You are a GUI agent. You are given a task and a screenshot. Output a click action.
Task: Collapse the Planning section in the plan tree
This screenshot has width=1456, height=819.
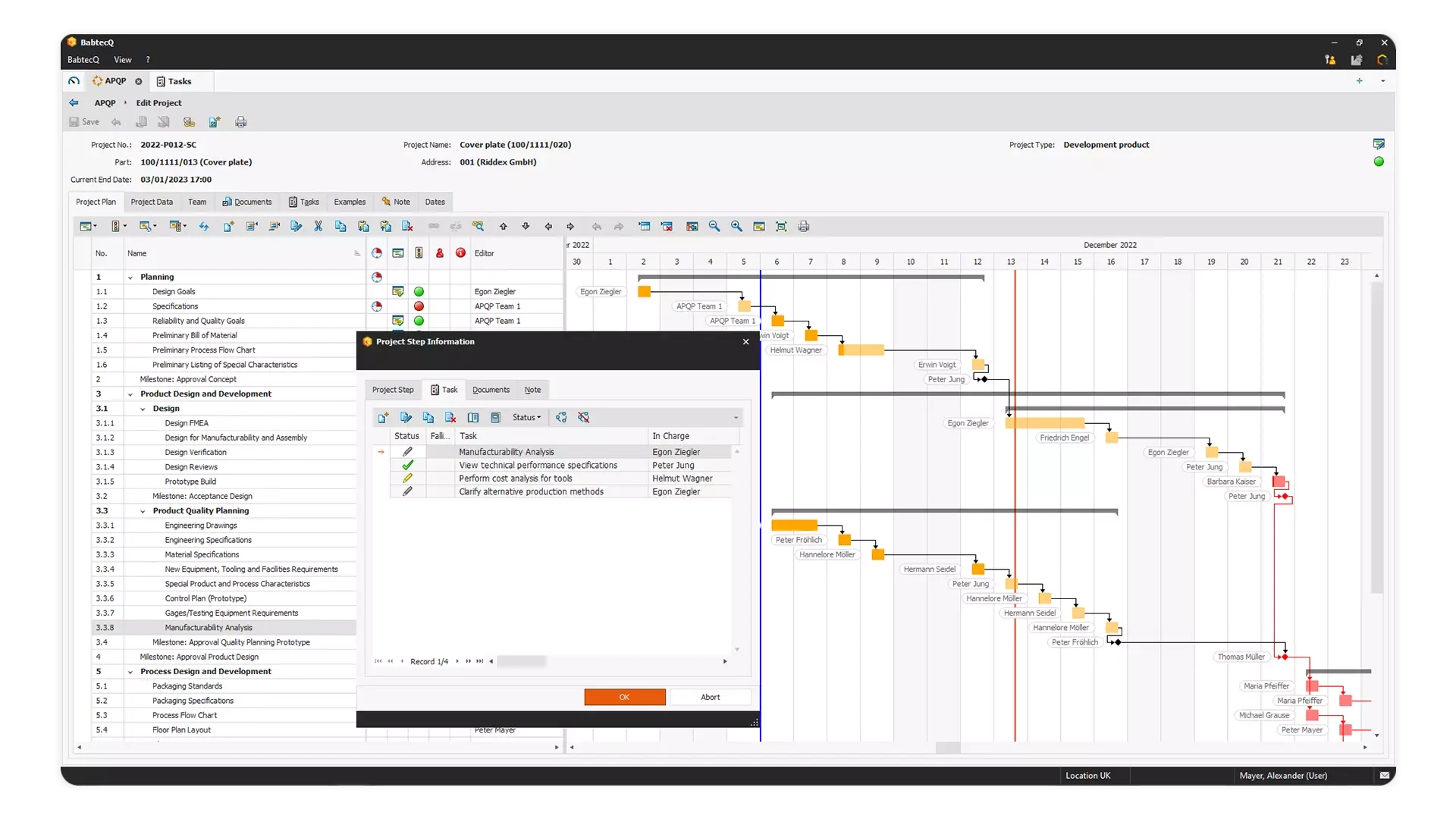coord(130,277)
